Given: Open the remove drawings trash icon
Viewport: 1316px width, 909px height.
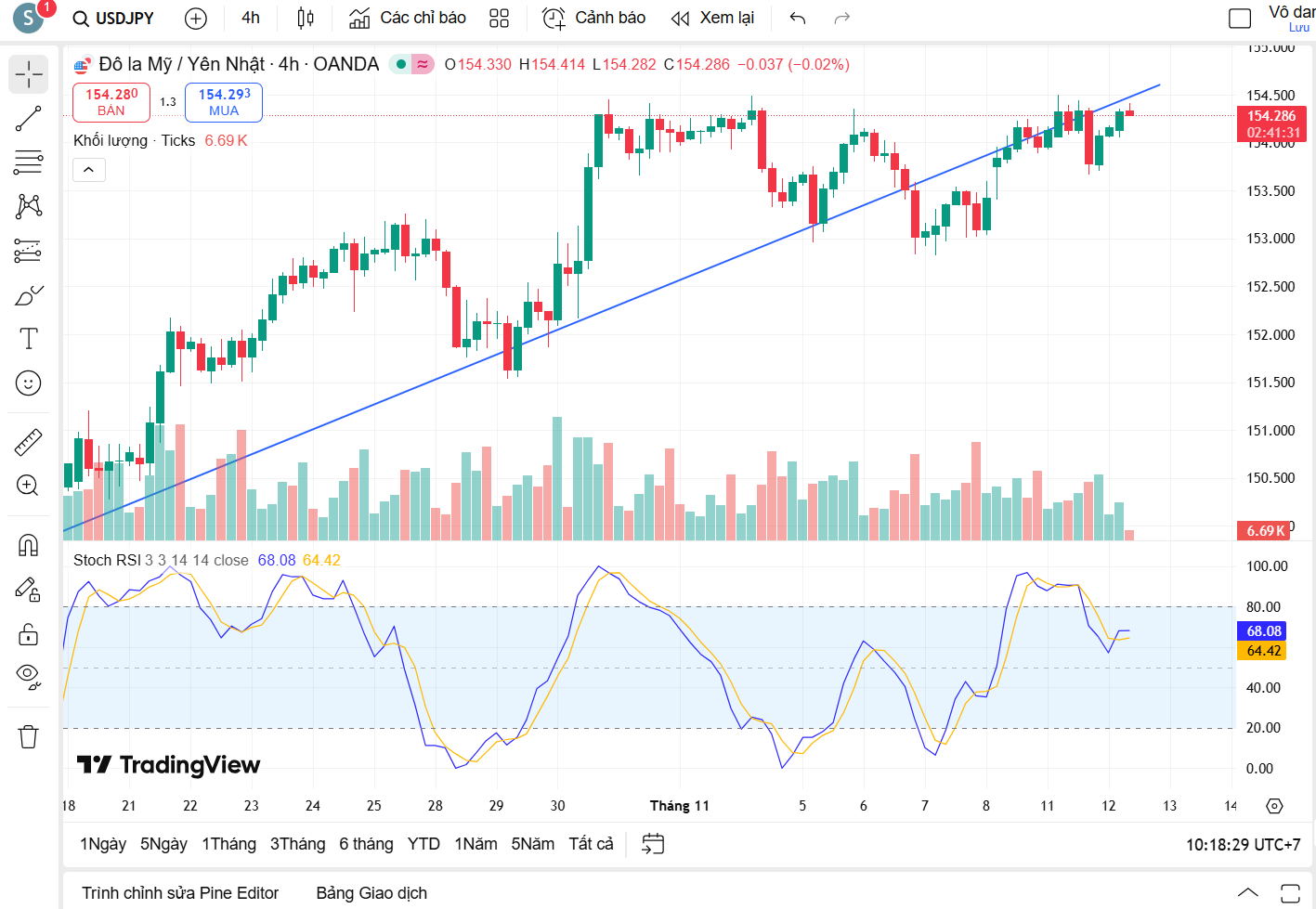Looking at the screenshot, I should tap(28, 735).
